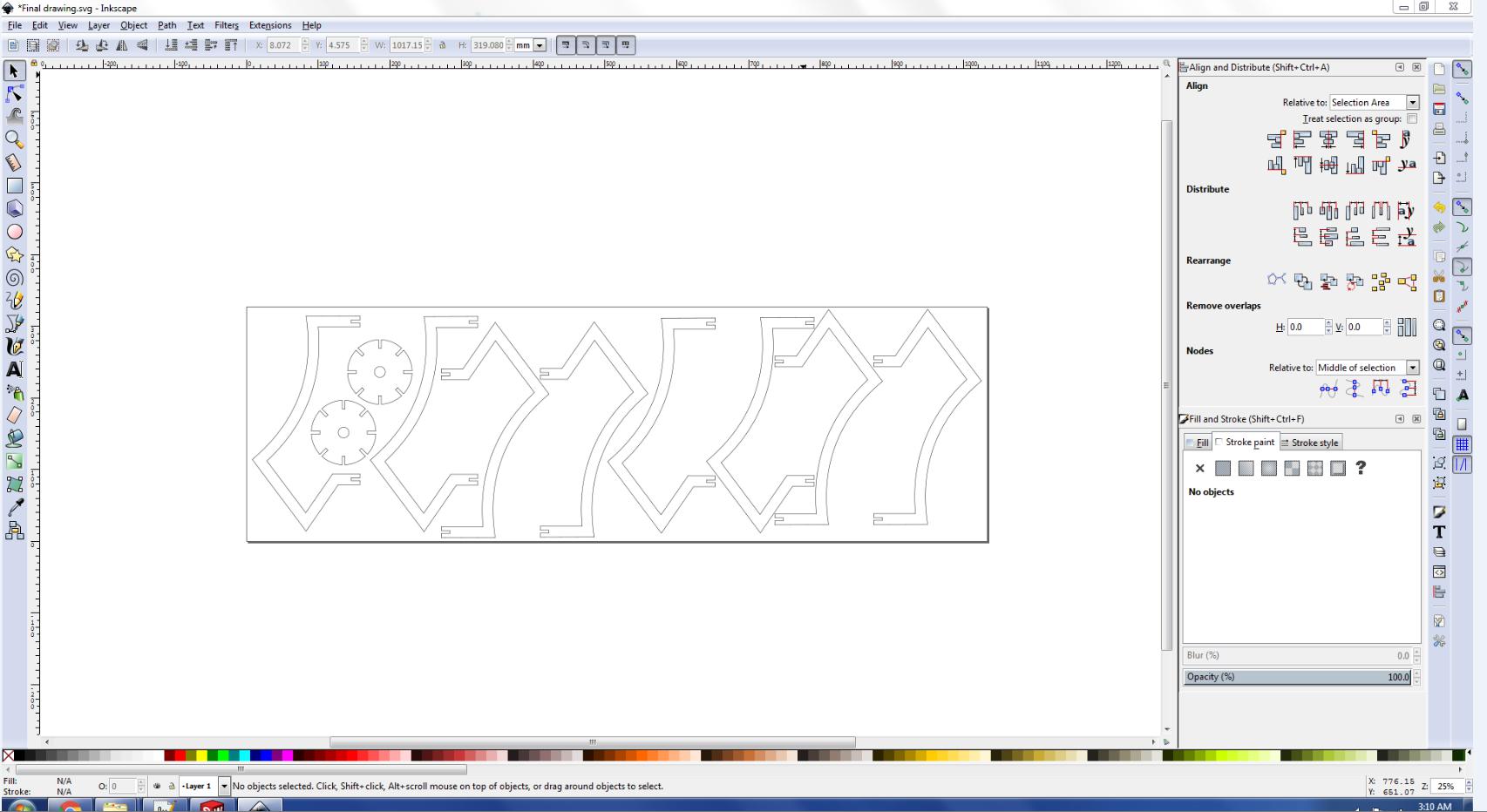
Task: Click the Remove overlaps button
Action: coord(1407,327)
